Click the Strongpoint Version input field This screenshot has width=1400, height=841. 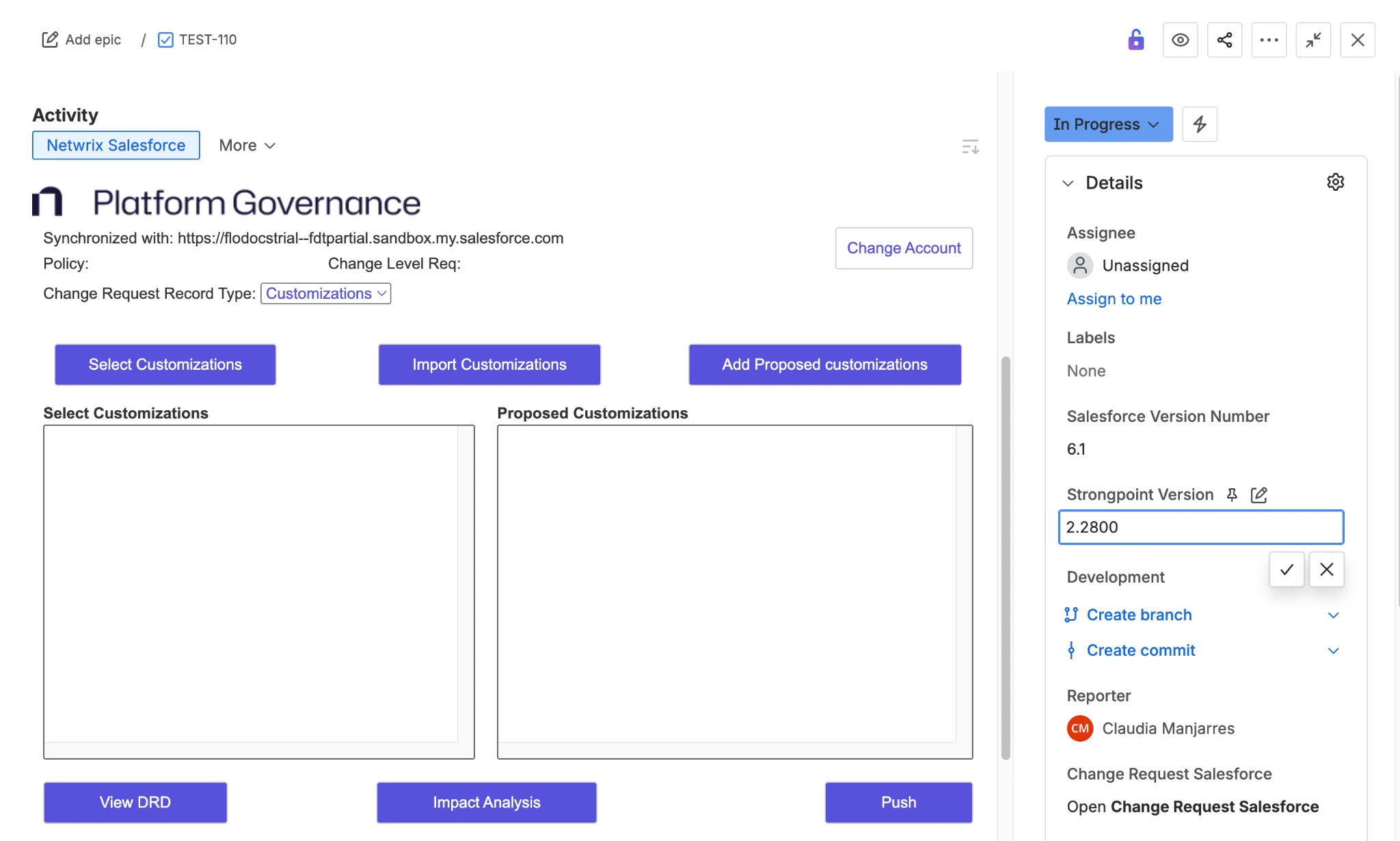1200,526
